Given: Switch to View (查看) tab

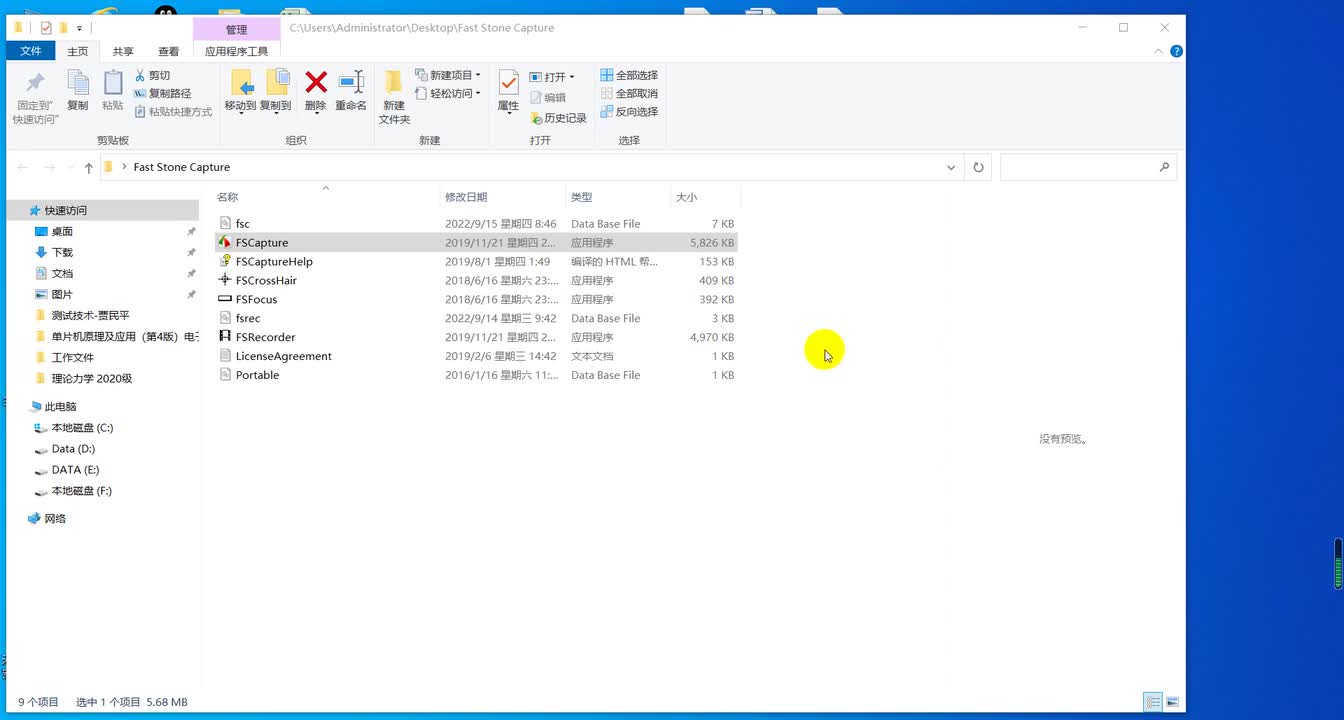Looking at the screenshot, I should [168, 51].
